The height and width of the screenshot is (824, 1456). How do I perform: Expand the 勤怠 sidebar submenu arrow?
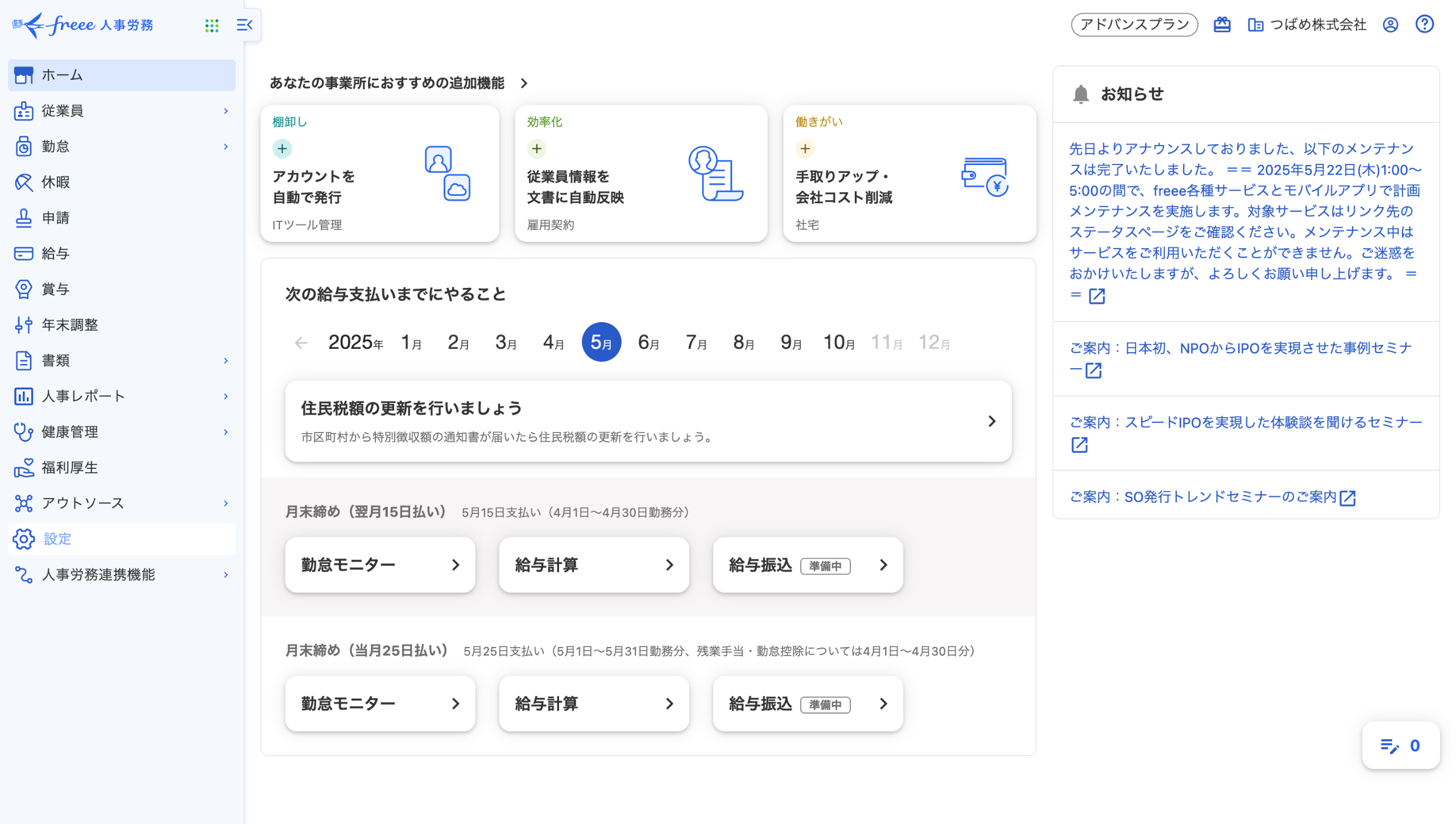point(226,147)
